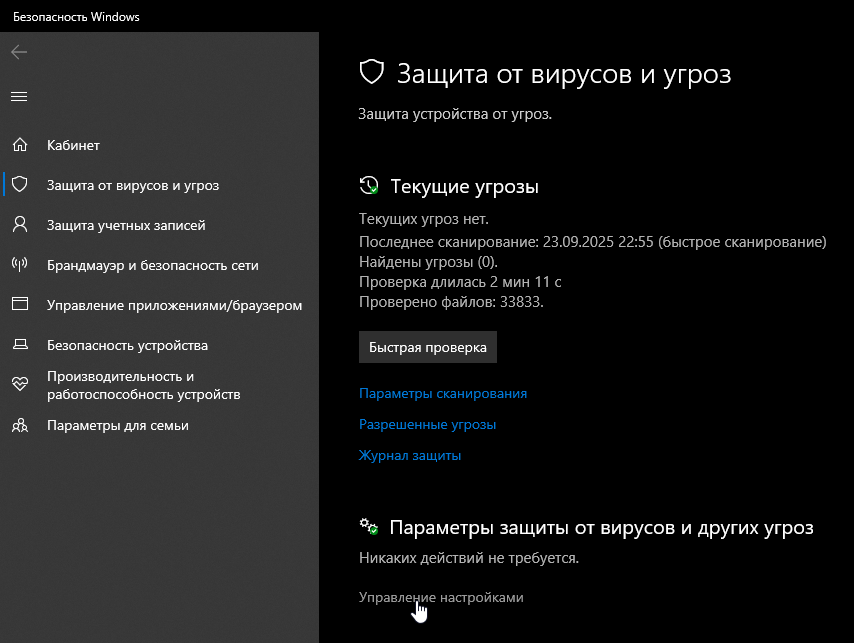
Task: Click the wireless icon for Брандмауэр и безопасность сети
Action: pos(19,265)
